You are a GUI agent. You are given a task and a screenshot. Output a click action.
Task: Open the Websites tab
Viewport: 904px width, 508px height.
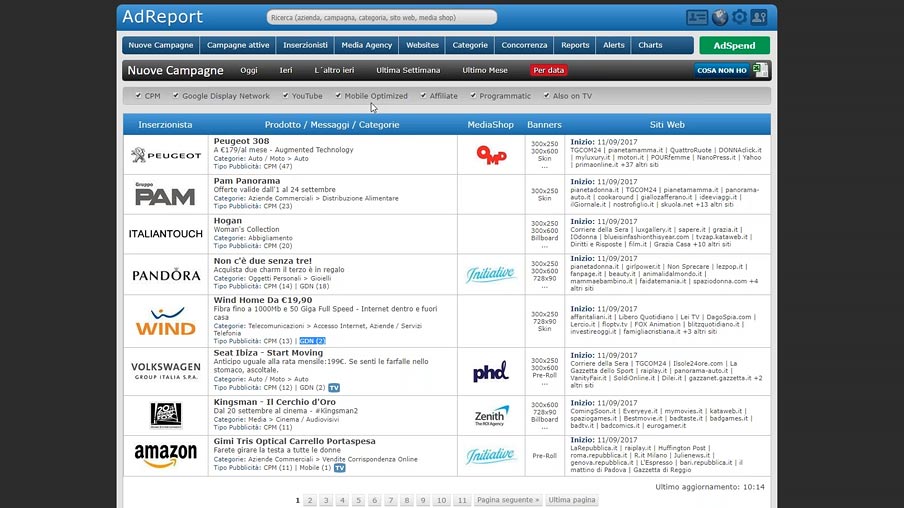click(422, 45)
